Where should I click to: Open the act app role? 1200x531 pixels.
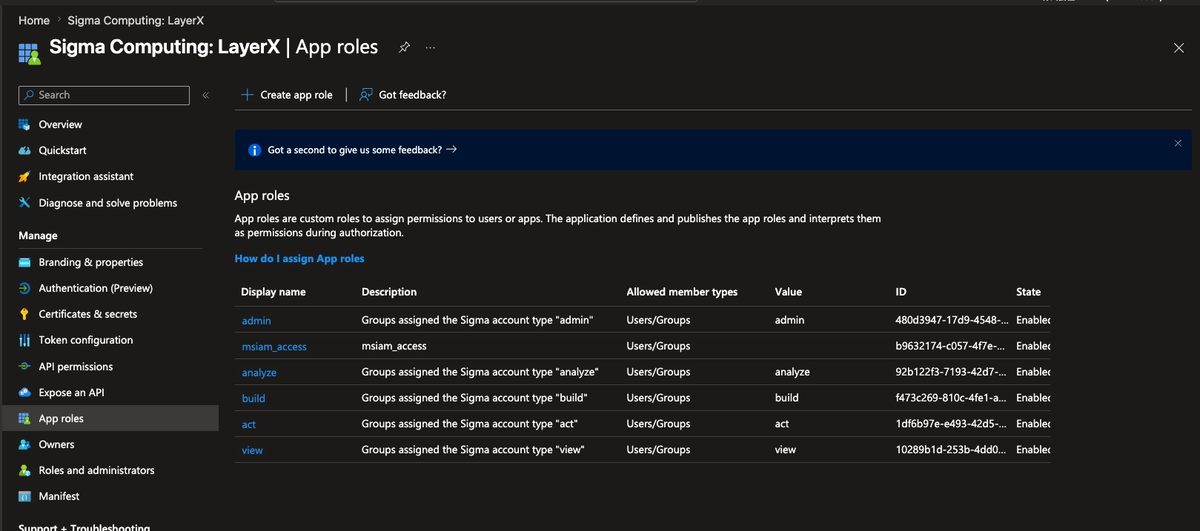pos(249,425)
